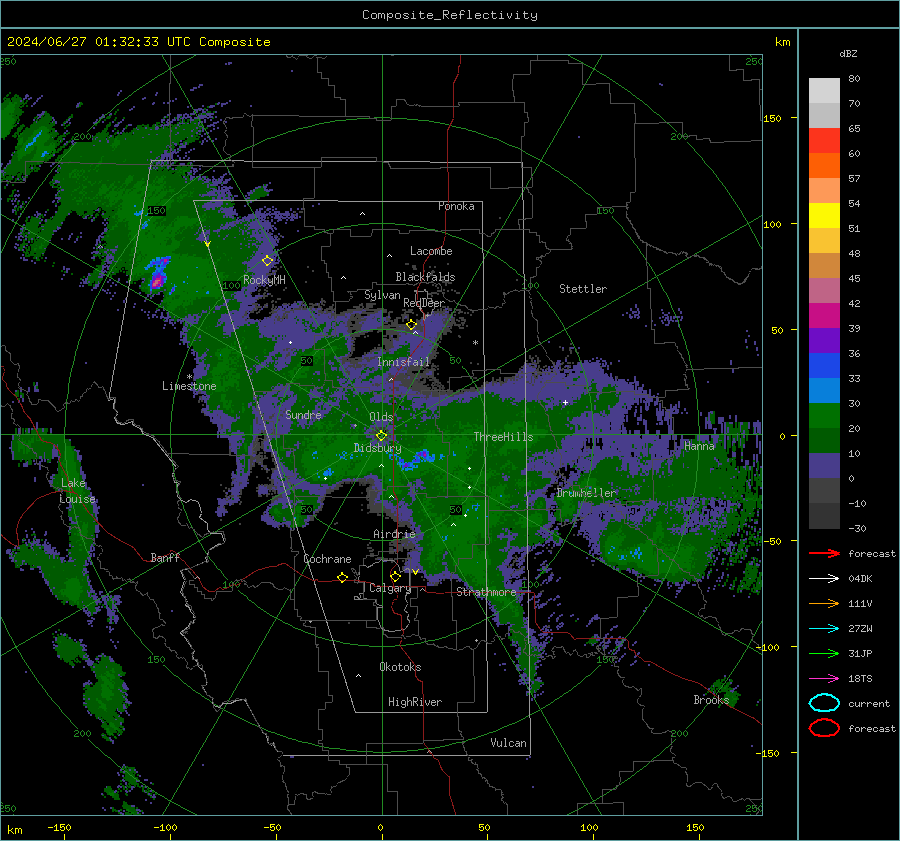The height and width of the screenshot is (841, 900).
Task: Click the white 04DK arrow icon
Action: pos(824,579)
